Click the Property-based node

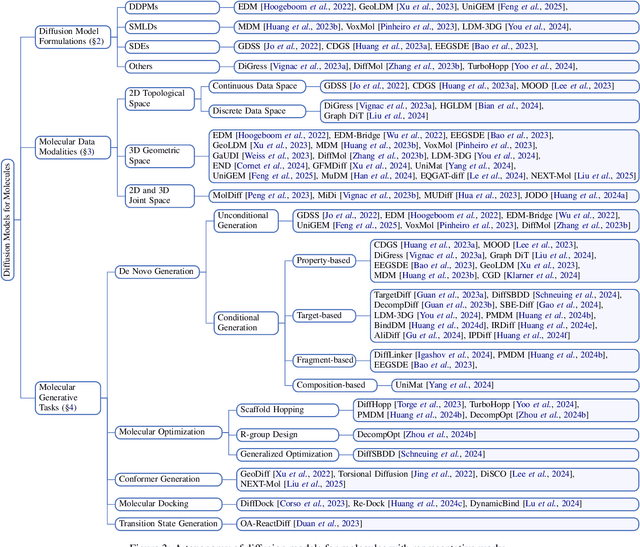[x=325, y=260]
